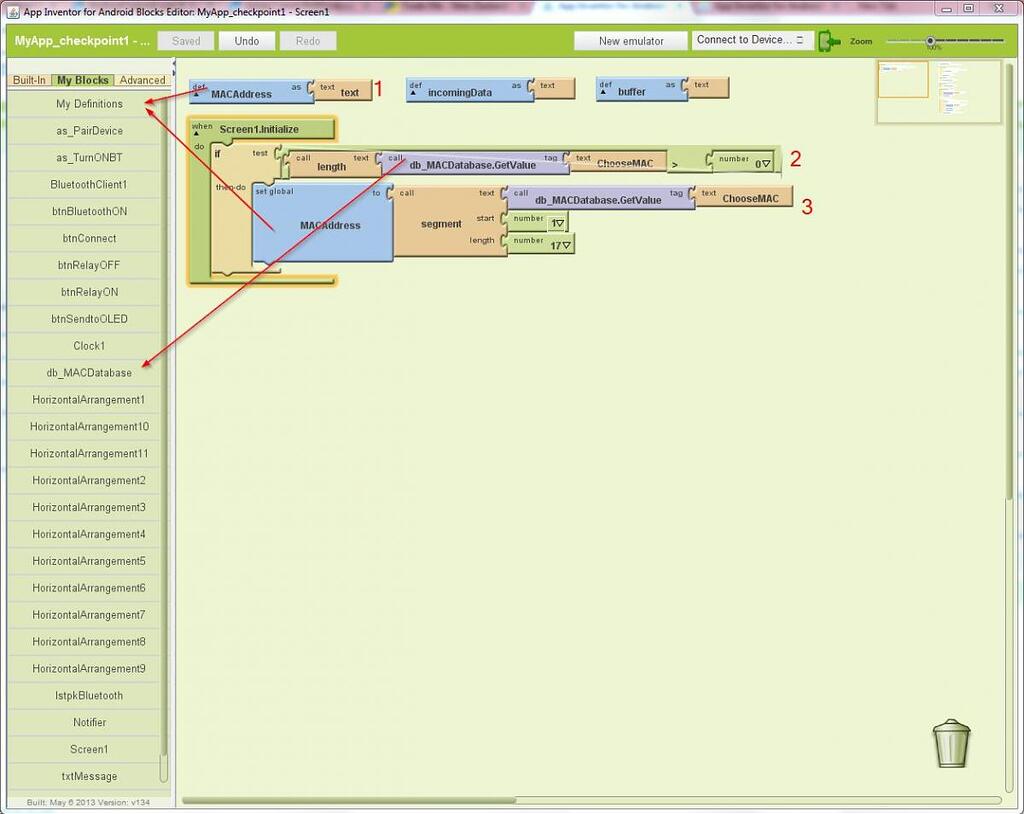Image resolution: width=1024 pixels, height=814 pixels.
Task: Open dropdown on number 17 block
Action: 566,246
